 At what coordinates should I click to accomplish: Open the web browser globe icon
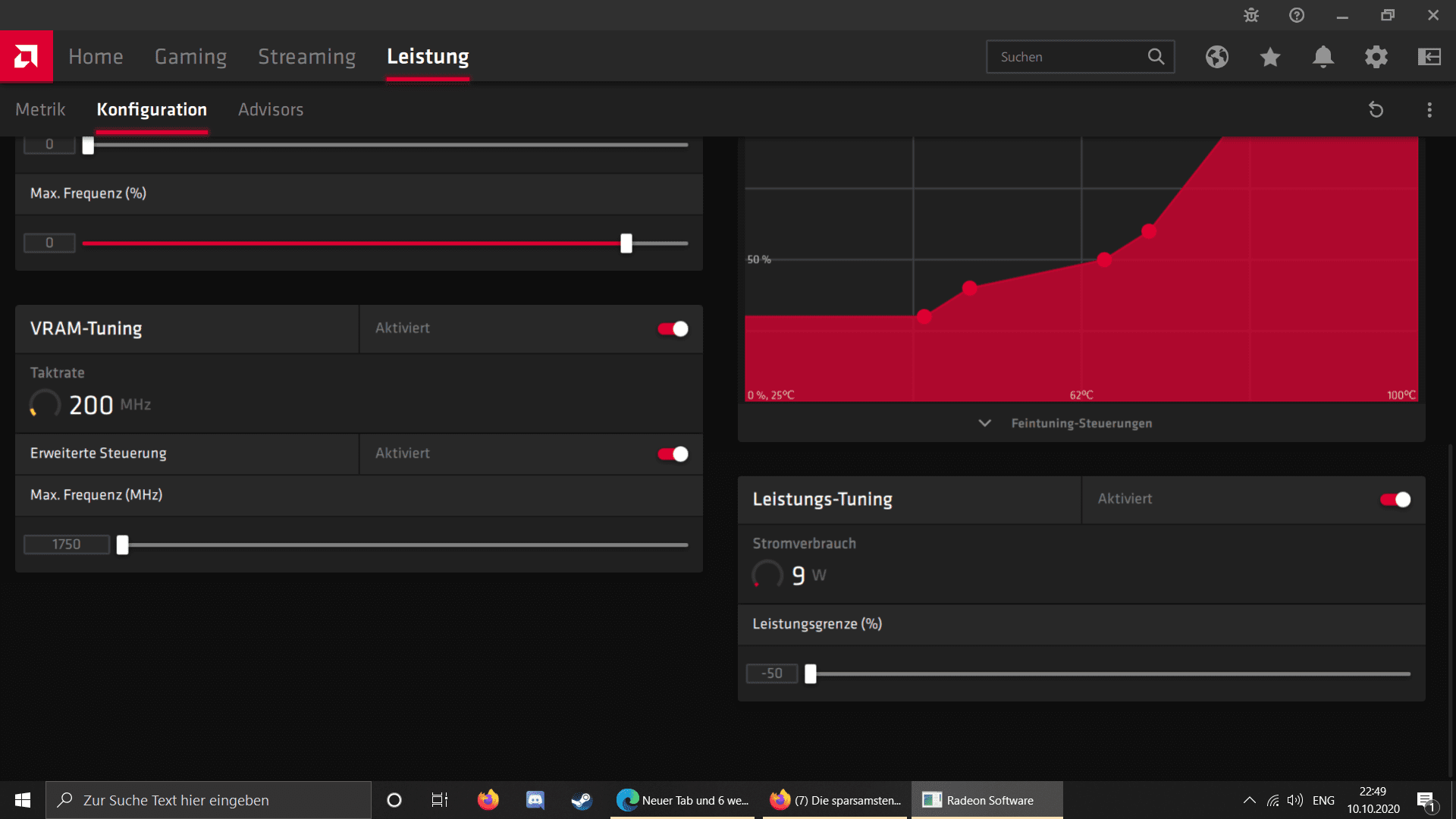pos(1217,57)
